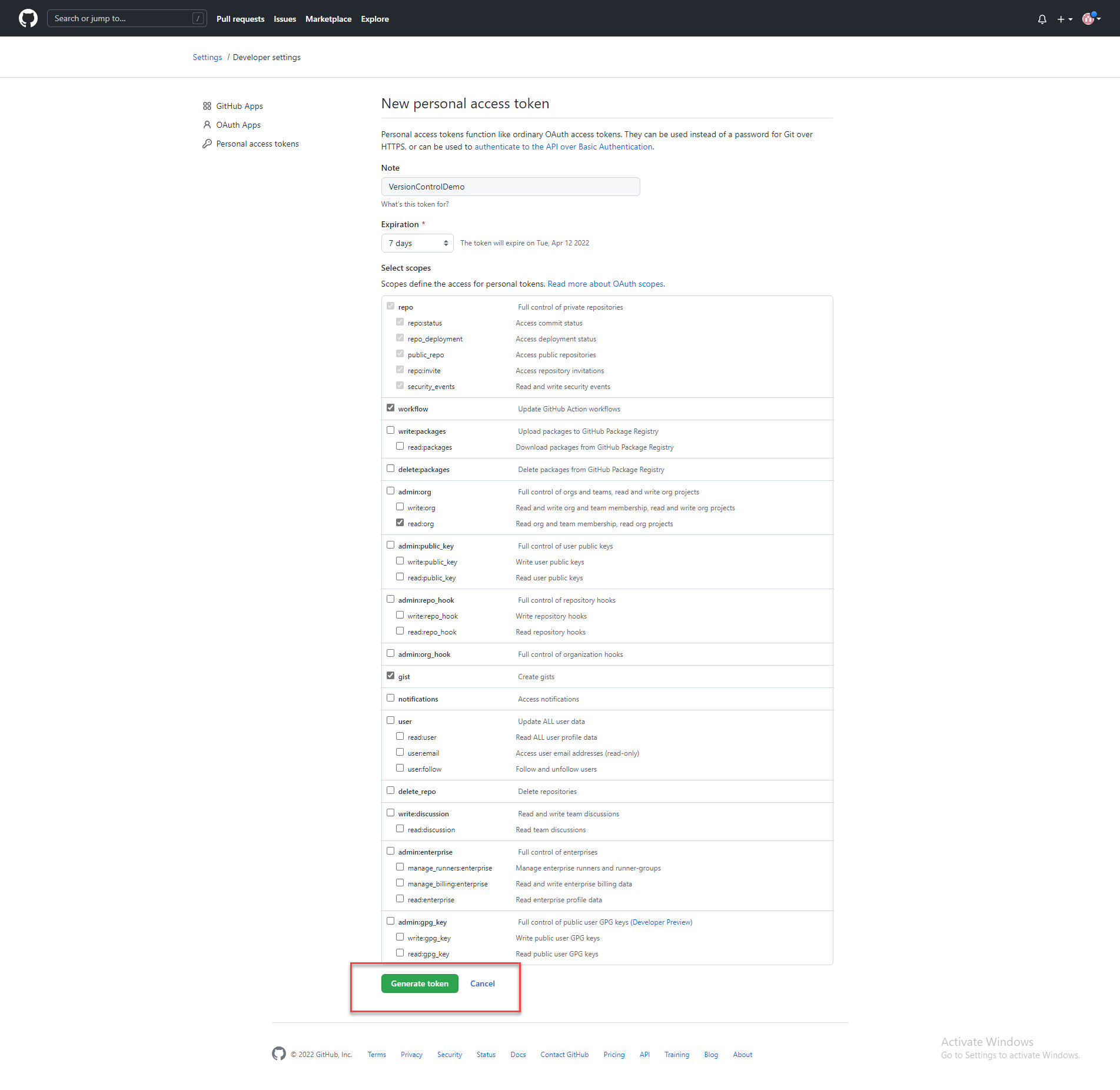Click the Personal access tokens key icon

click(x=207, y=144)
